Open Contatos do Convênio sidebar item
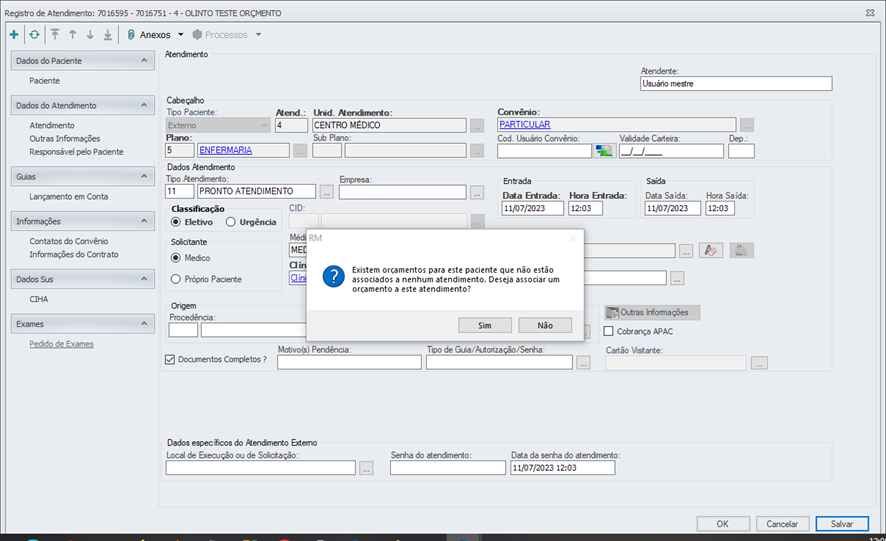Image resolution: width=886 pixels, height=541 pixels. (69, 241)
